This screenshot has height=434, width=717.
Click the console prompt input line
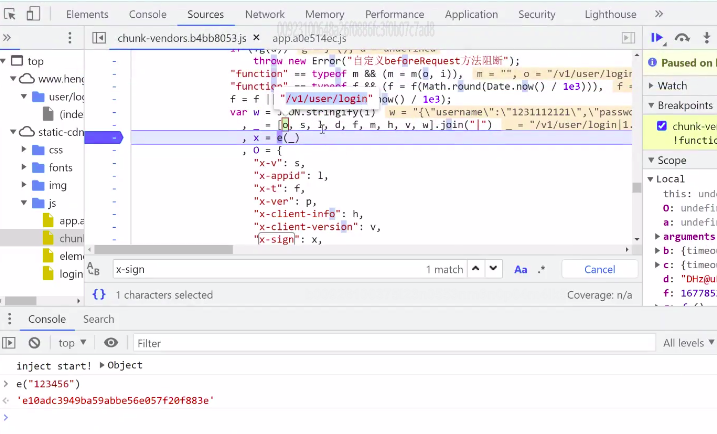pos(358,417)
